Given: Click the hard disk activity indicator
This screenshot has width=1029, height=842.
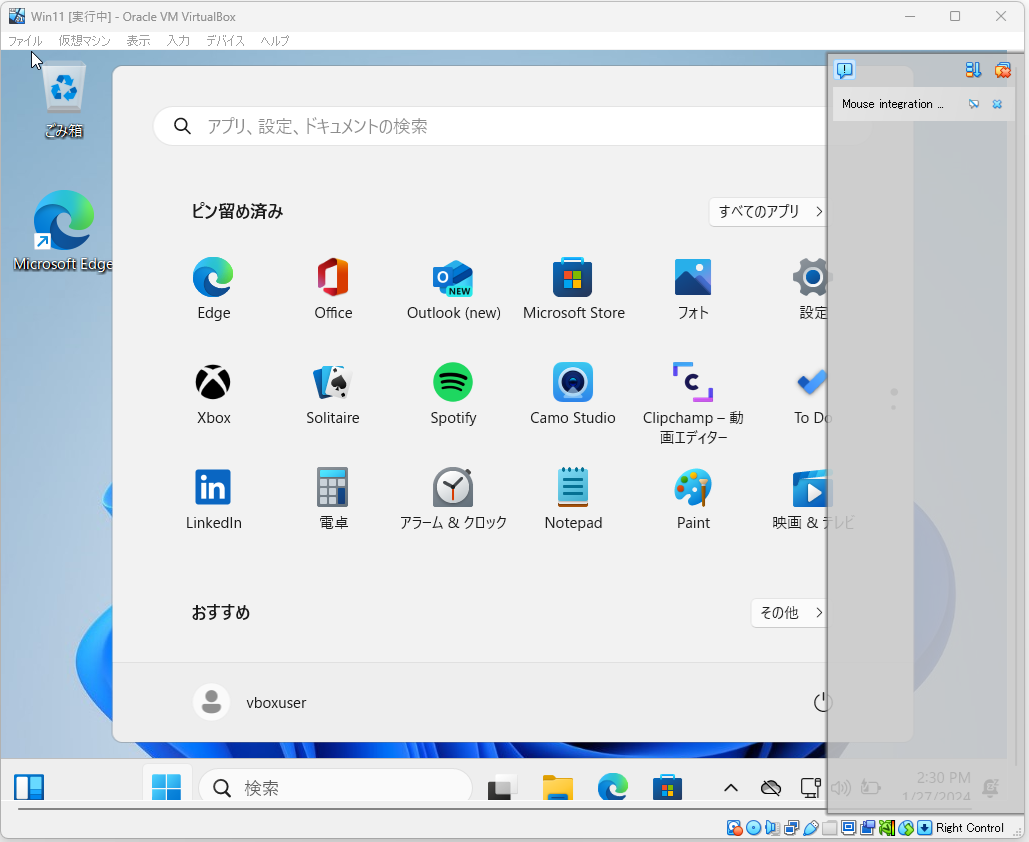Looking at the screenshot, I should 734,828.
